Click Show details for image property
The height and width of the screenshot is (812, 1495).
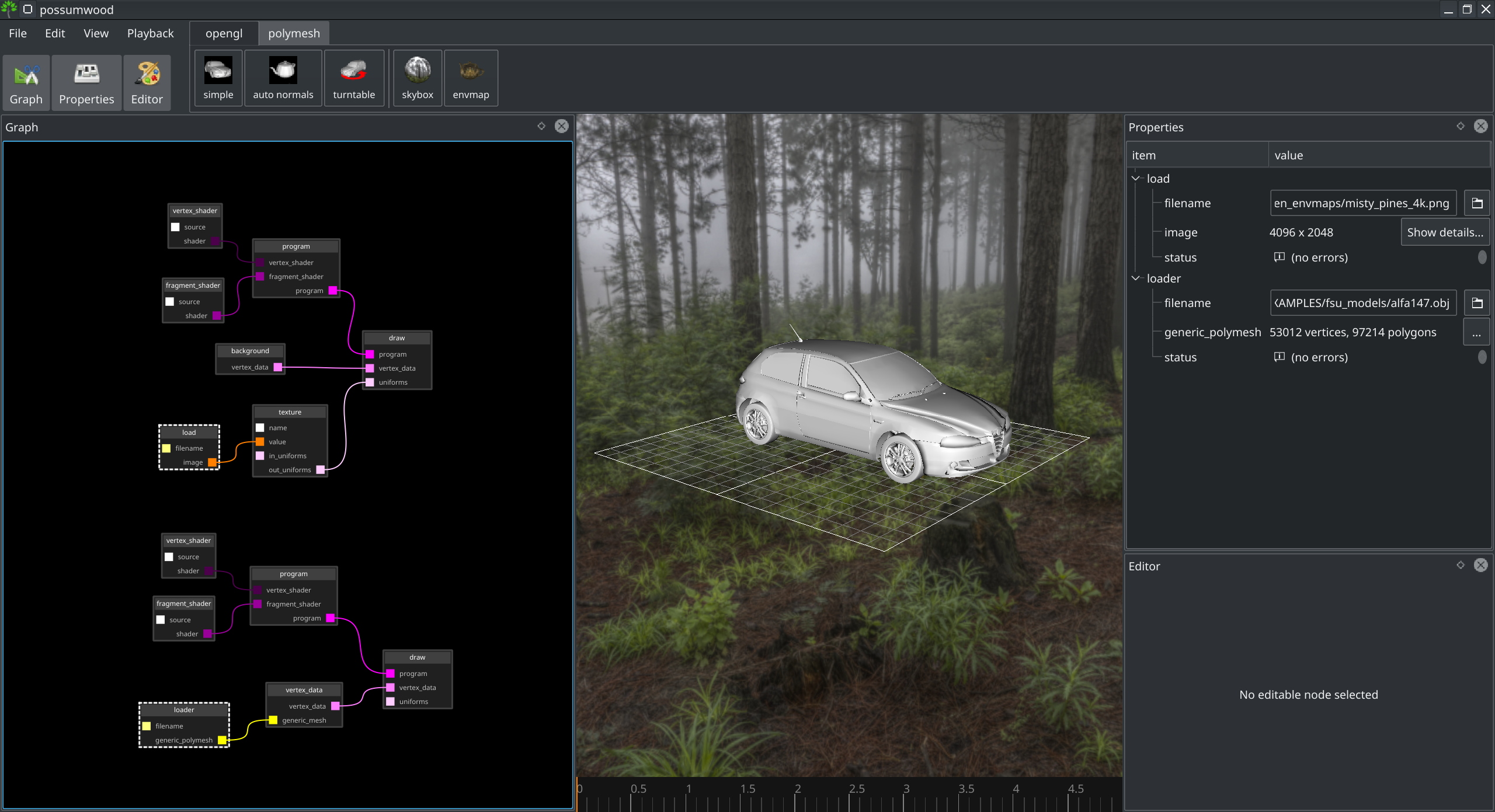1445,232
